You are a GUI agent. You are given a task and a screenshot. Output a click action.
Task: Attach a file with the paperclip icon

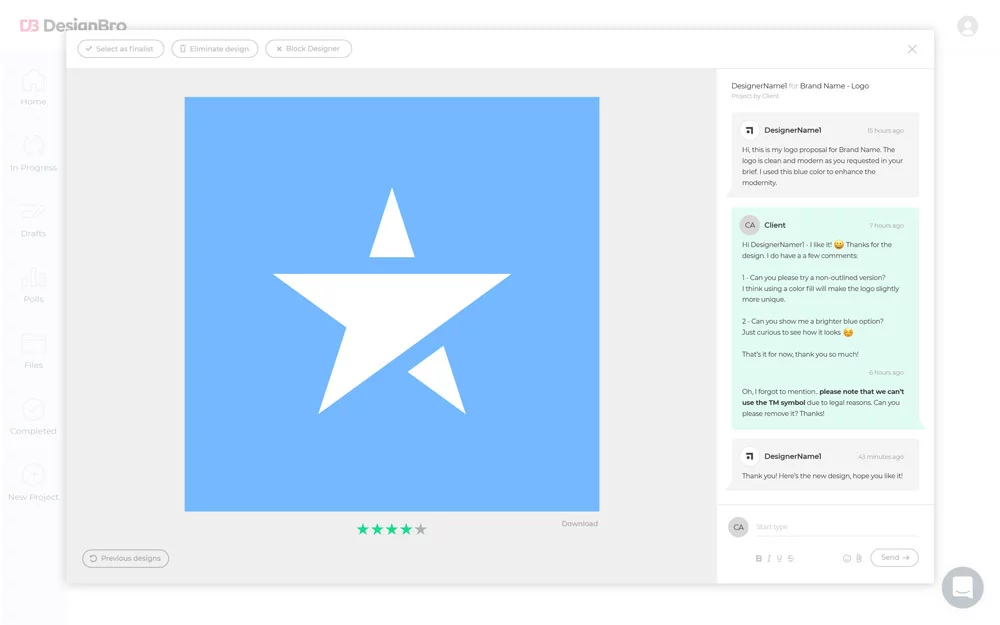(x=859, y=558)
